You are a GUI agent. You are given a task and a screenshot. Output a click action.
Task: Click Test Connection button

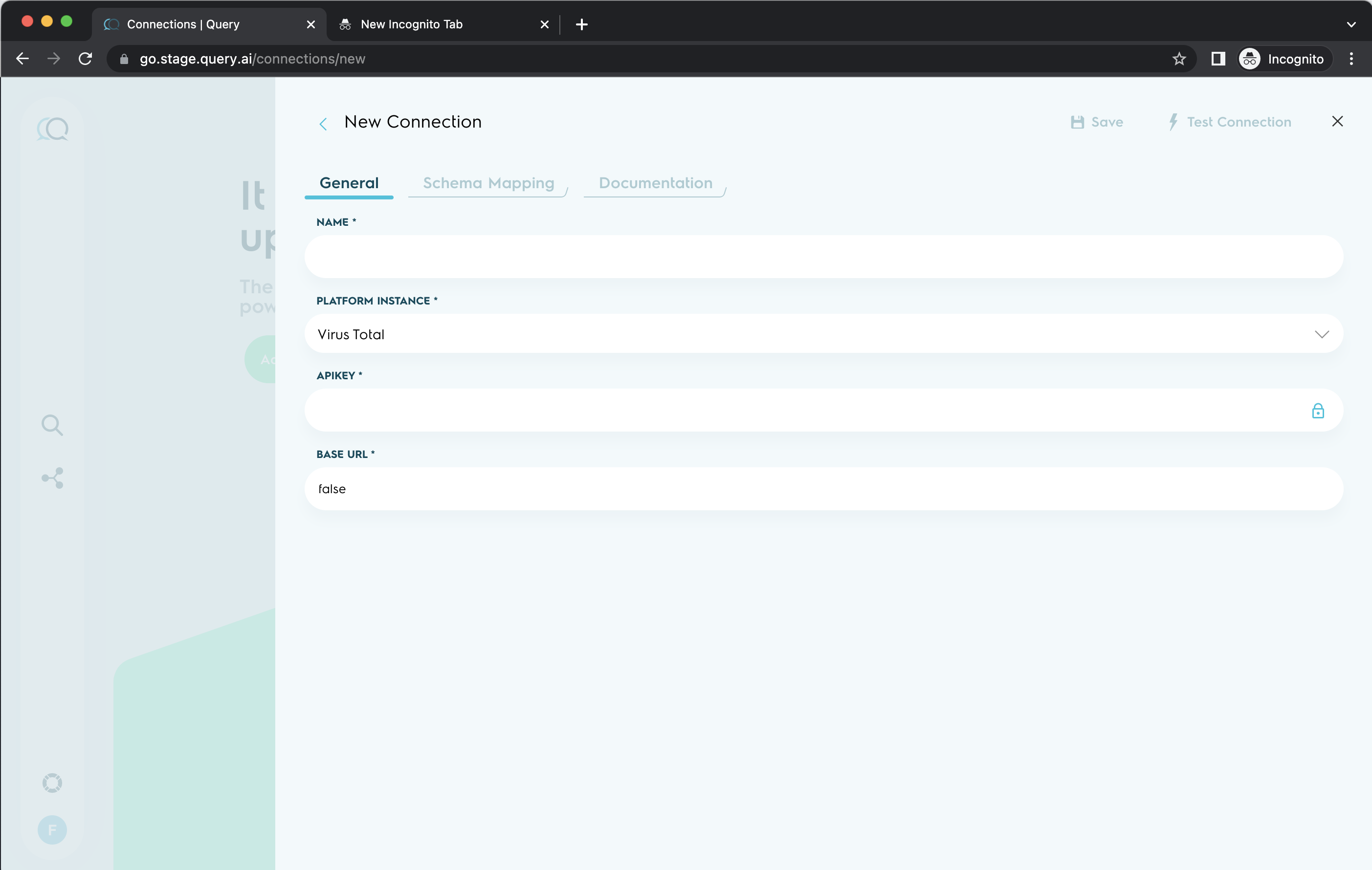coord(1229,122)
